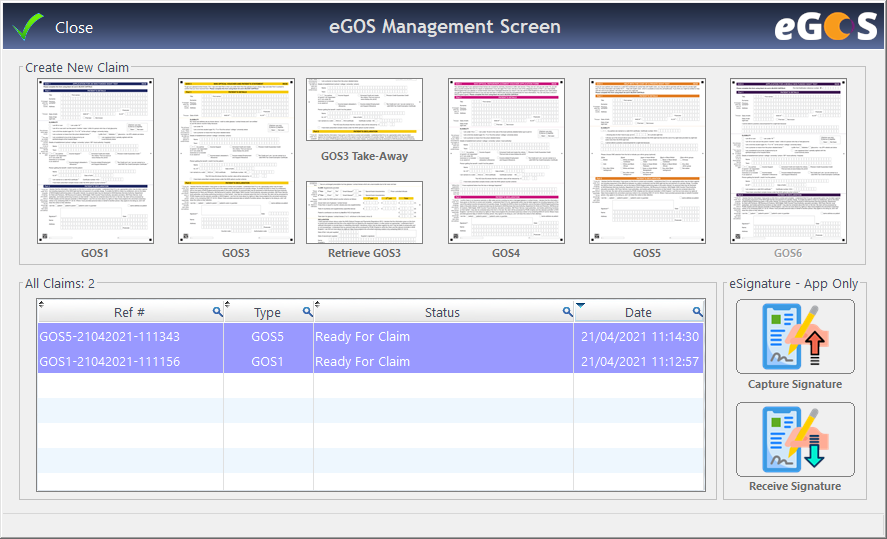887x539 pixels.
Task: Click the Retrieve GOS3 caption label
Action: 364,253
